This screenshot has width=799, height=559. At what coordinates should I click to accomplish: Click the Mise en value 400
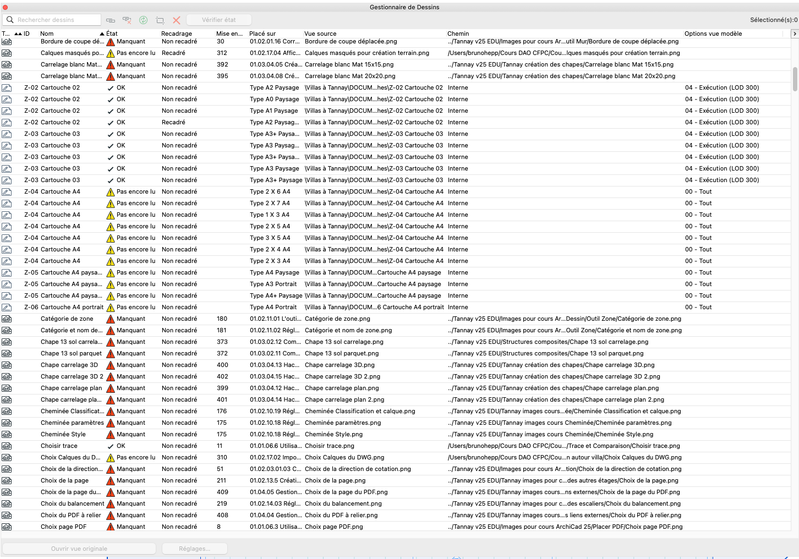click(x=222, y=365)
